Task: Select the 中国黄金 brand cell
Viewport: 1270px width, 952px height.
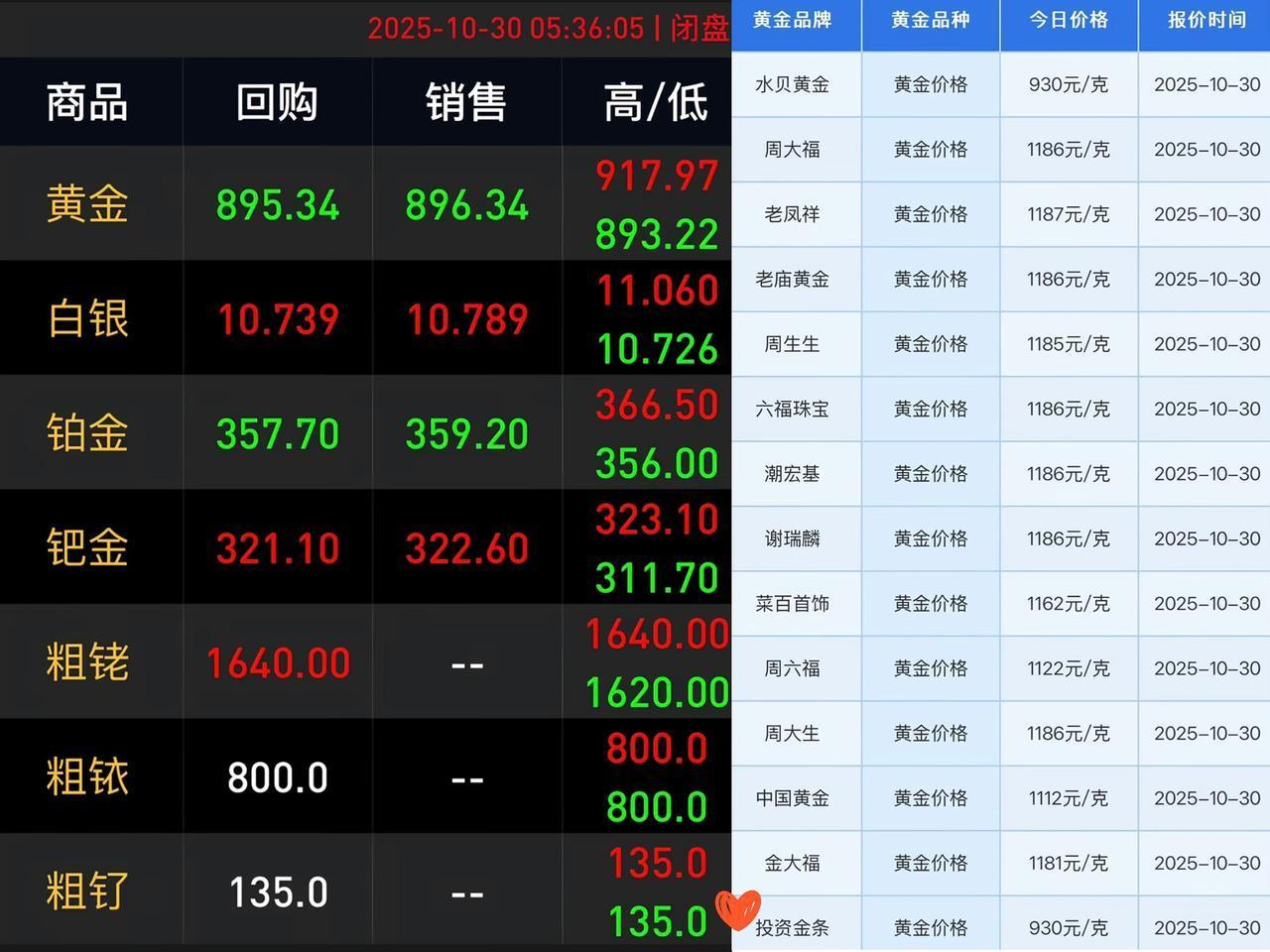Action: 792,798
